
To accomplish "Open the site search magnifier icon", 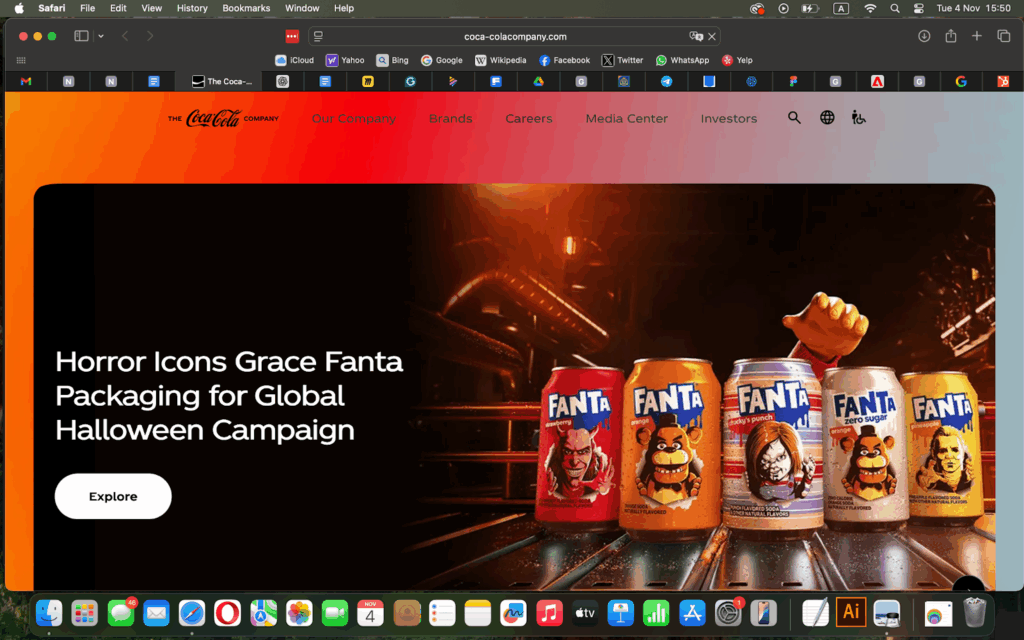I will 794,117.
